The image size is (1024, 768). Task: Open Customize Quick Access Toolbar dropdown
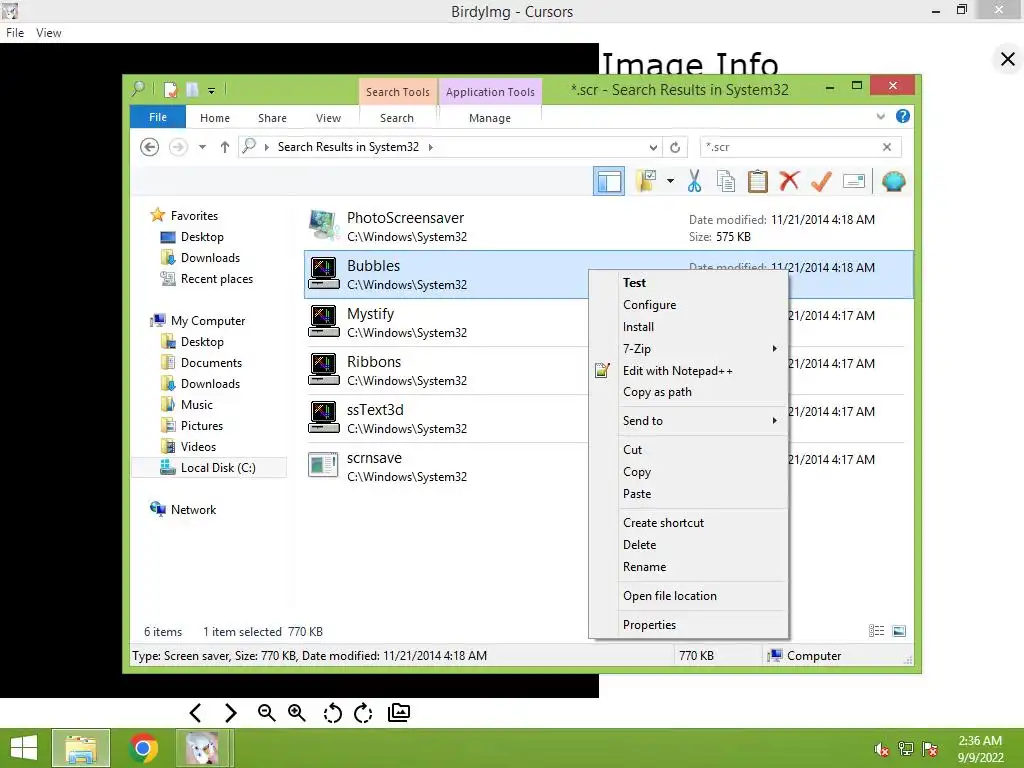212,91
